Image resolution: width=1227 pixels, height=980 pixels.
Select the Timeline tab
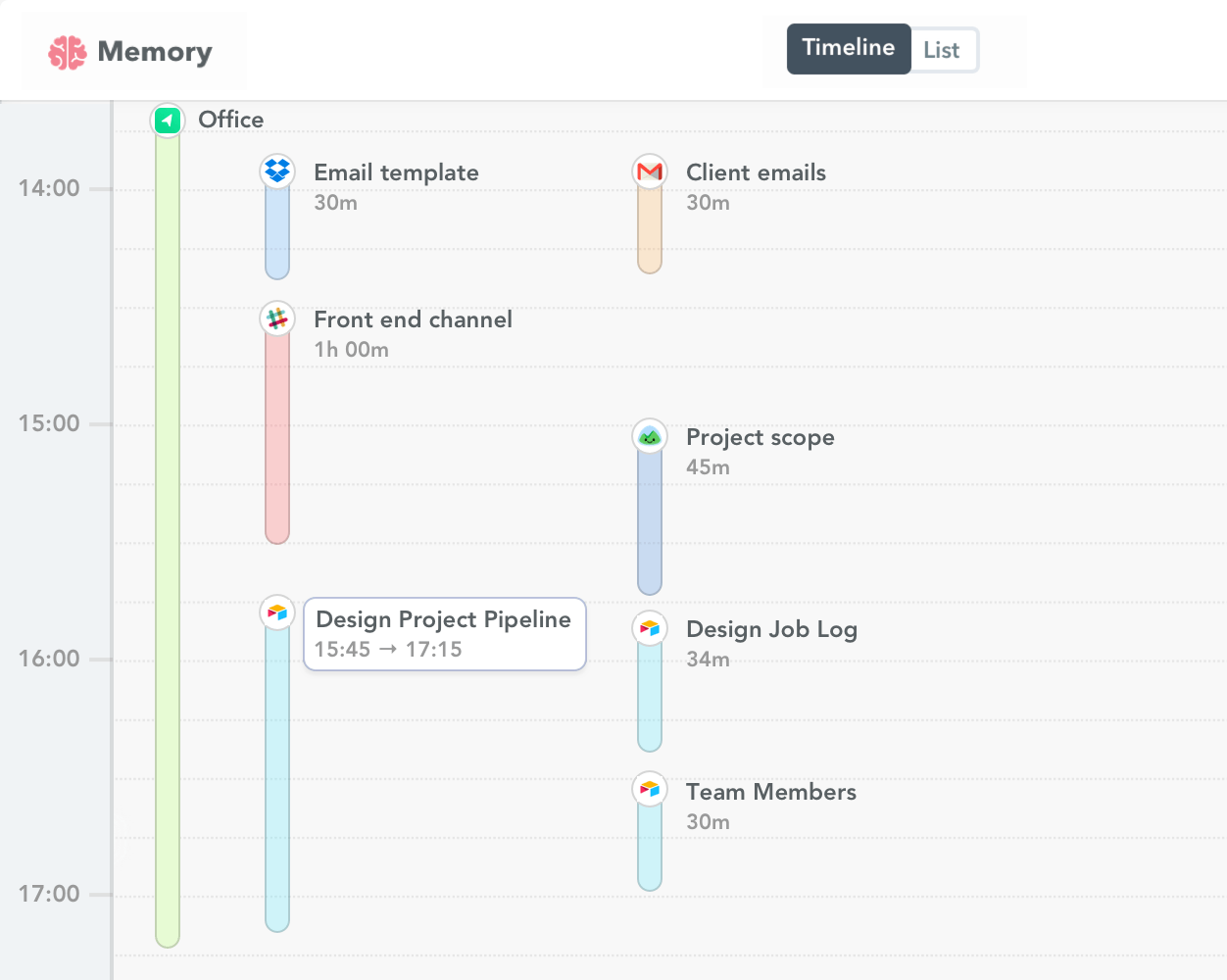click(x=849, y=48)
